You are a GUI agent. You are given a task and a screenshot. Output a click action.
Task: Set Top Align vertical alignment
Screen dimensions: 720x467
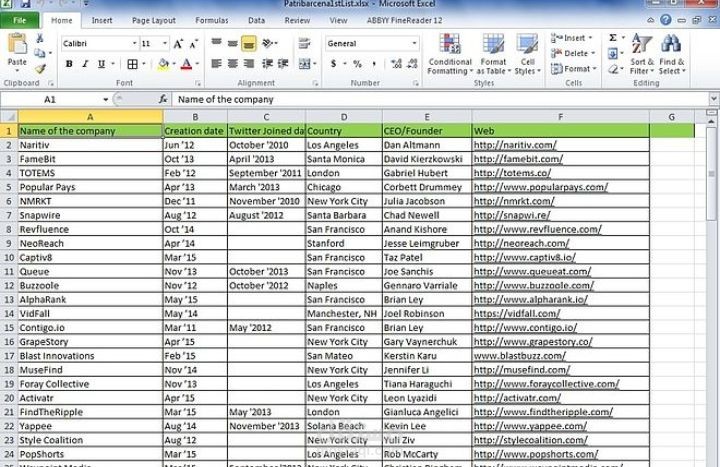point(216,43)
